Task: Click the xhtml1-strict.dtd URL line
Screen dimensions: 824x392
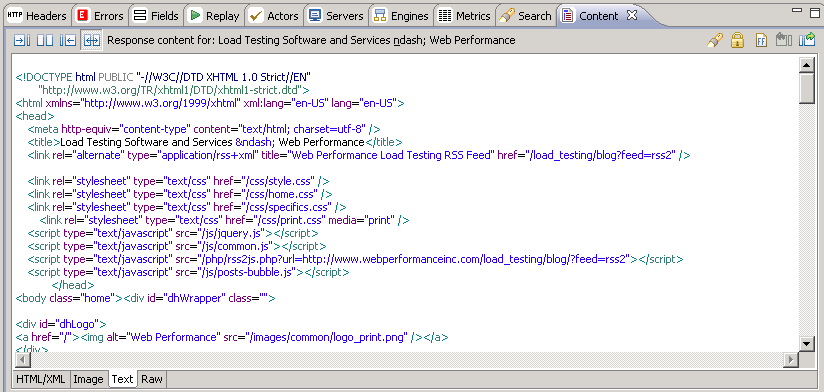Action: (174, 90)
